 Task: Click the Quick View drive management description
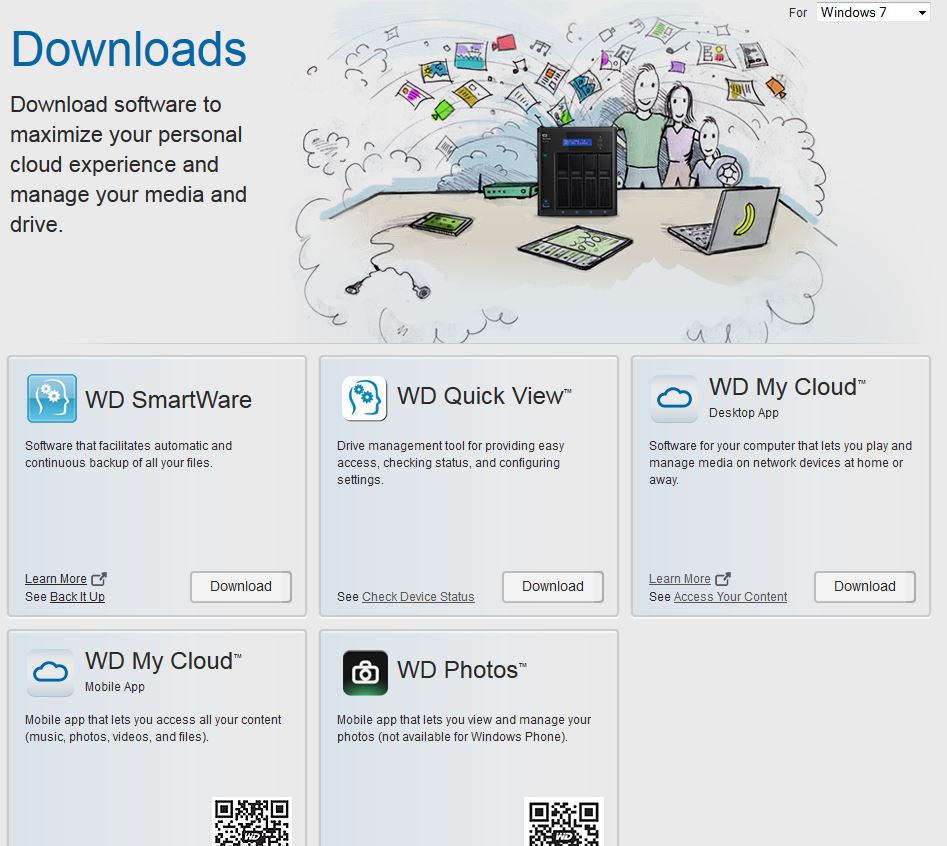click(x=451, y=463)
